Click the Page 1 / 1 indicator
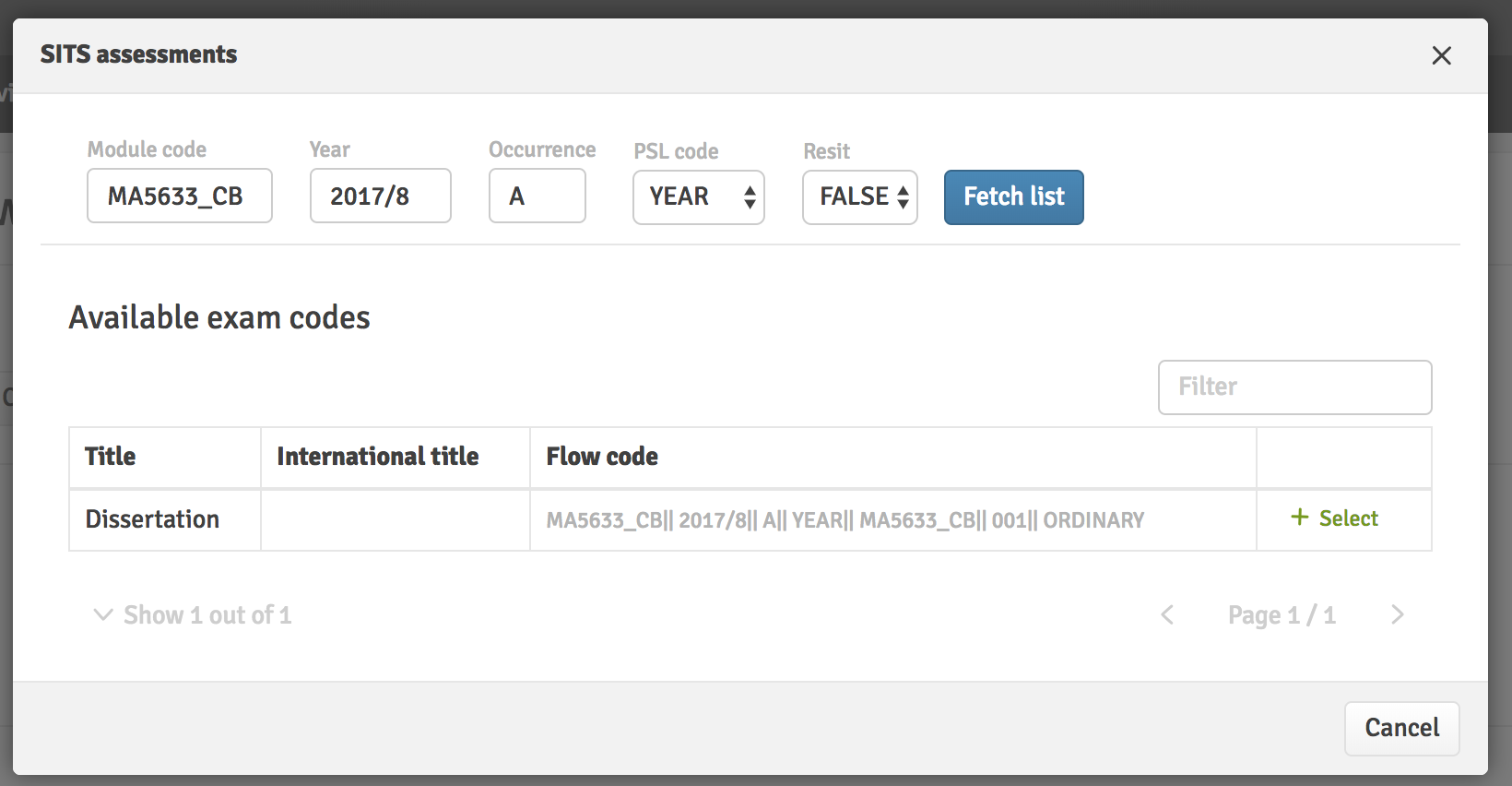Screen dimensions: 1512x786 click(x=1282, y=615)
